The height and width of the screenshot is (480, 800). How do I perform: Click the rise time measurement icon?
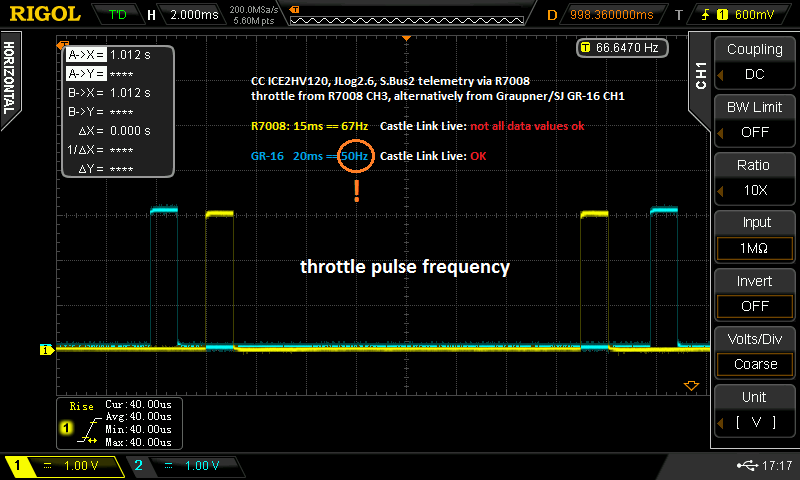[80, 428]
